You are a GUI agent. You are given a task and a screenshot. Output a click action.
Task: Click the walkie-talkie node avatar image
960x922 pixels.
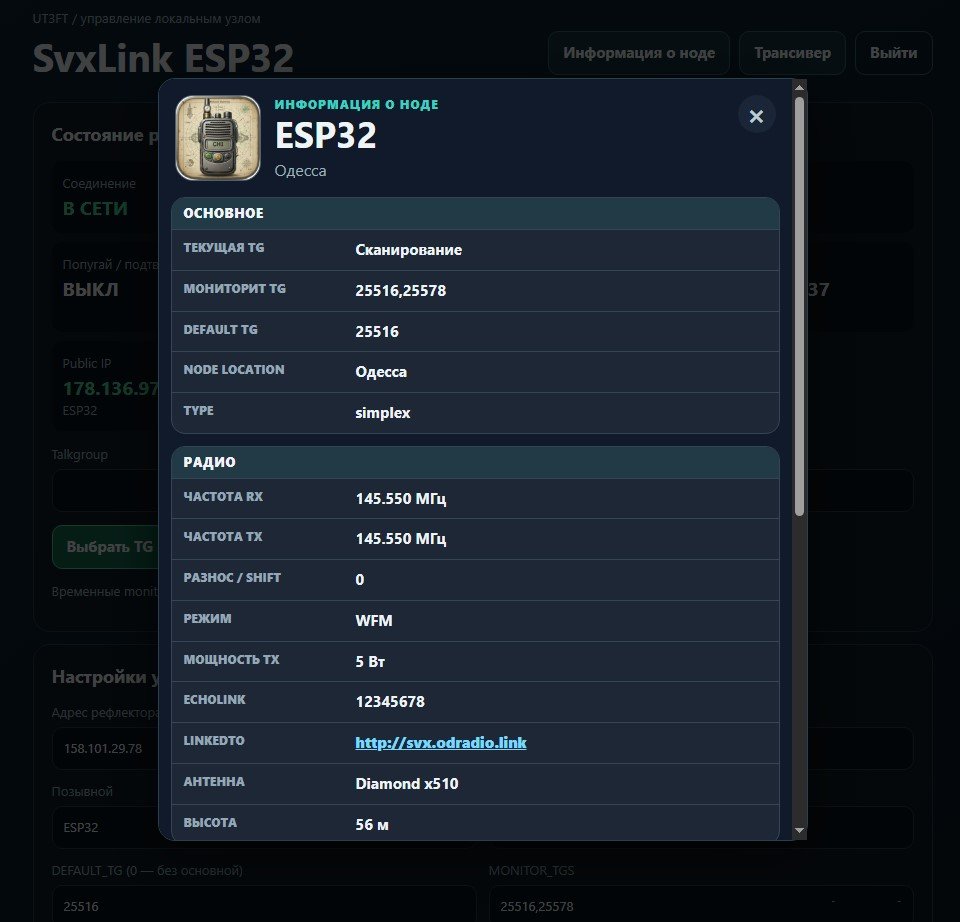click(x=218, y=138)
